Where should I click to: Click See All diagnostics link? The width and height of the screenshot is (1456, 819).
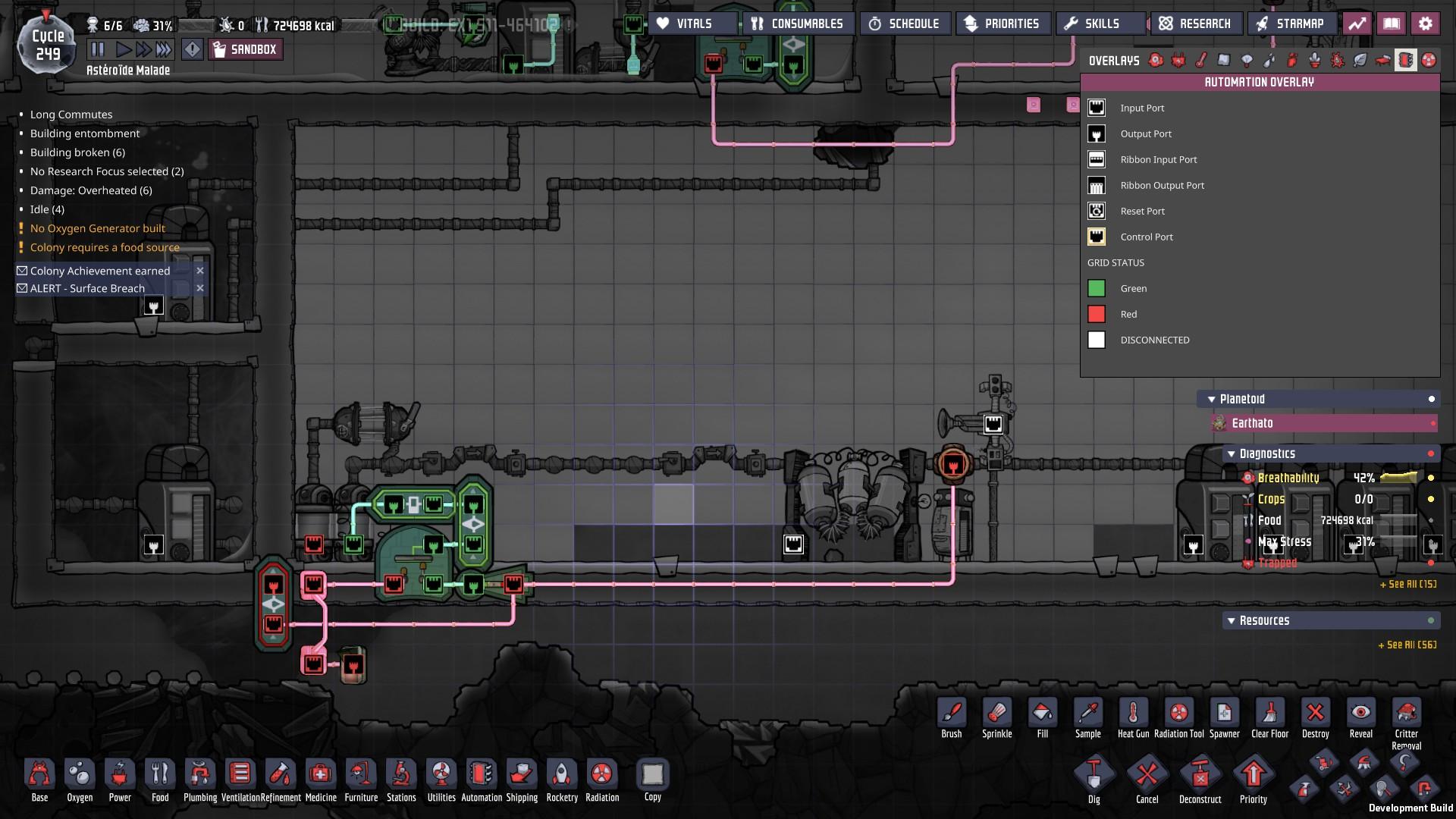pyautogui.click(x=1407, y=585)
